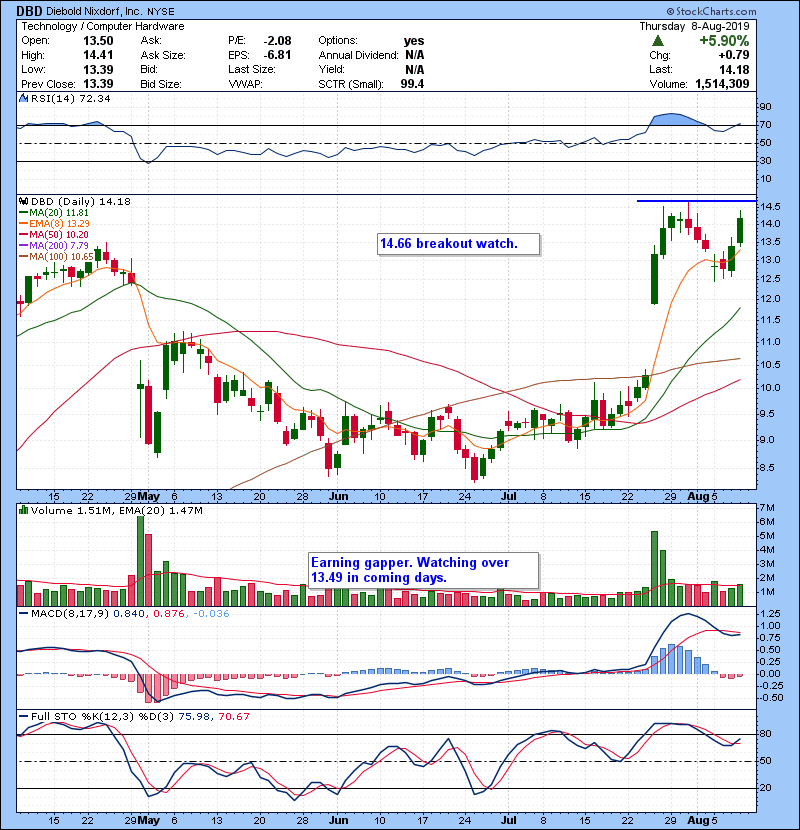Select the MA(200) 7.79 legend entry

point(54,246)
